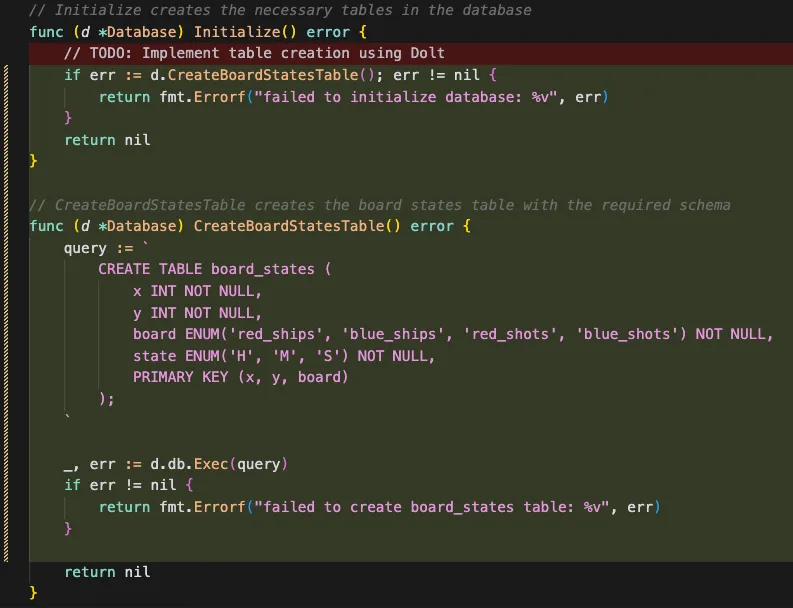Place cursor on first return nil statement

tap(107, 140)
